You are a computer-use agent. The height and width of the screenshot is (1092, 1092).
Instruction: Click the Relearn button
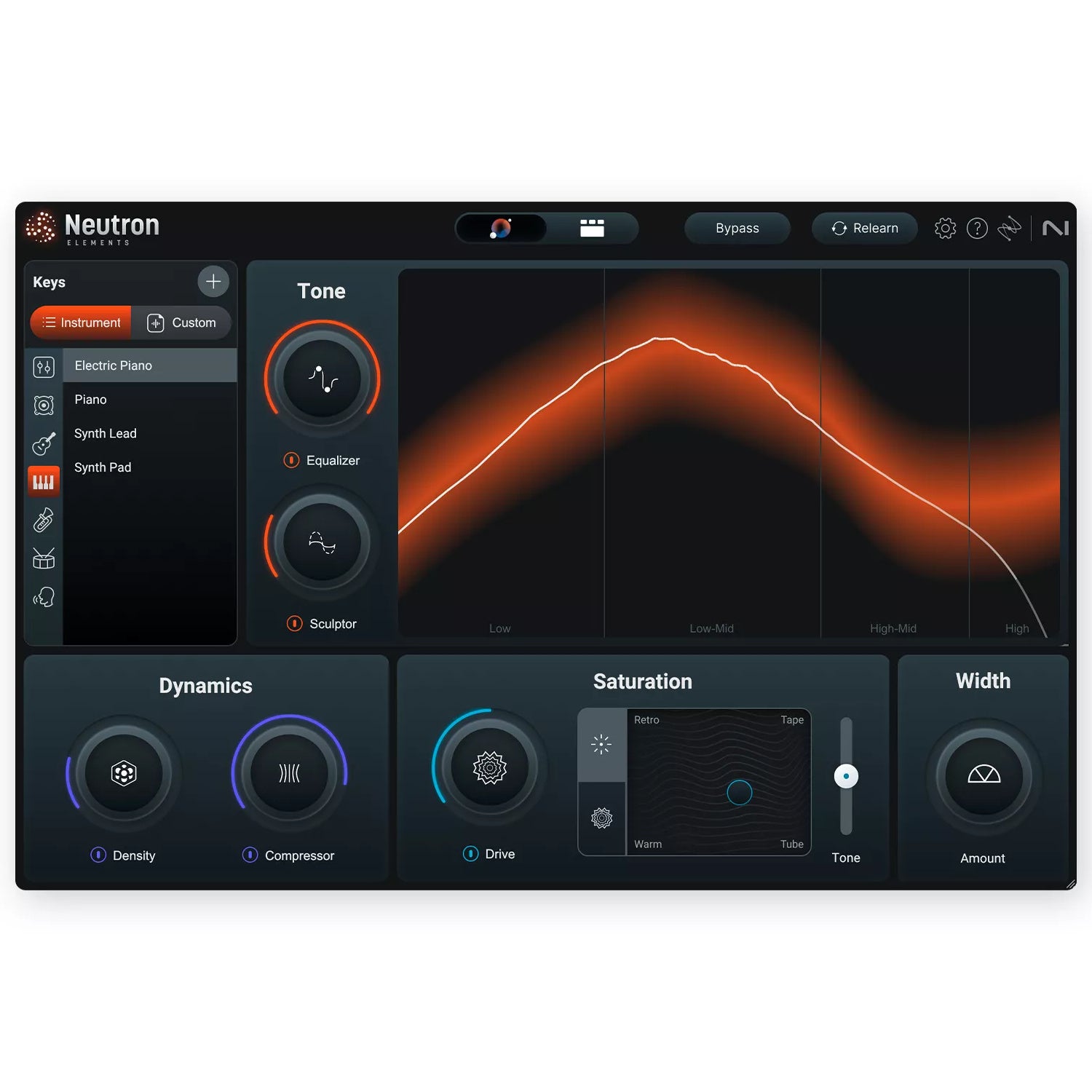coord(865,229)
